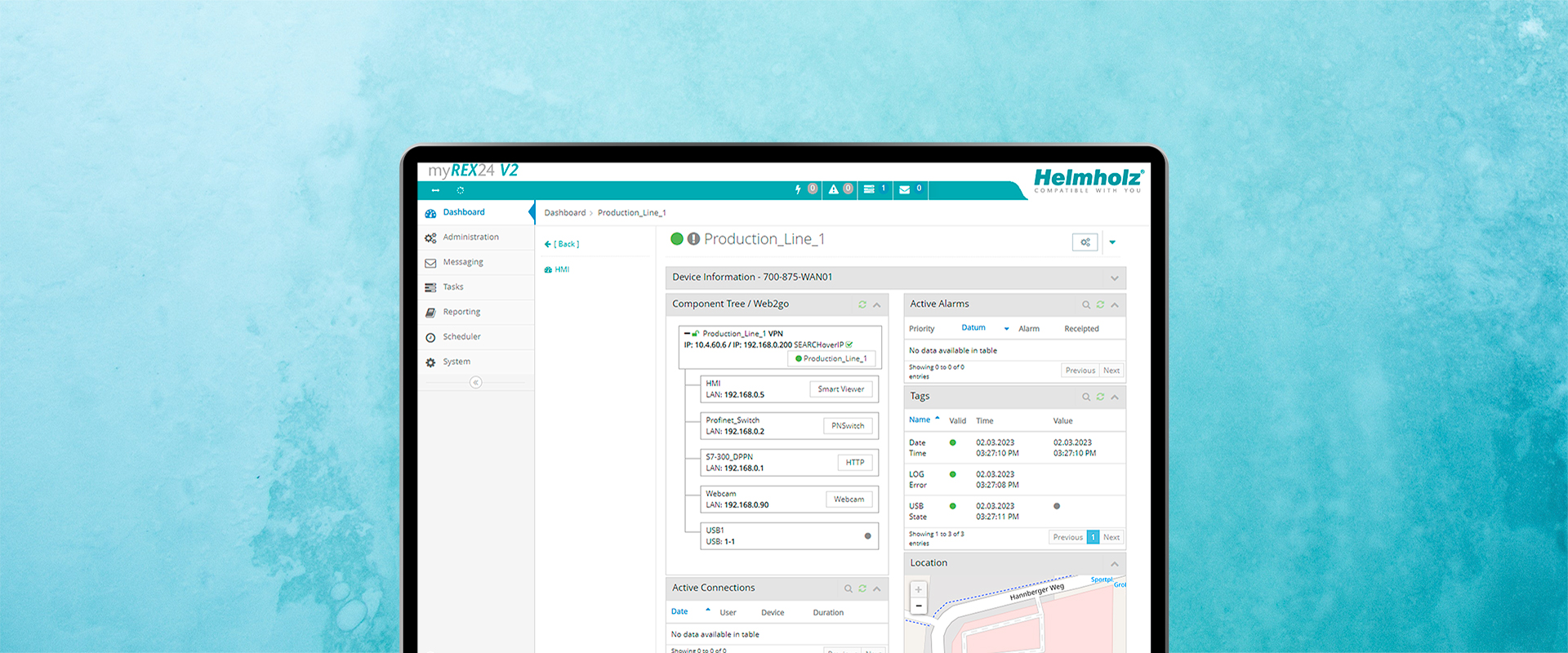Zoom in on the location map

pyautogui.click(x=919, y=589)
